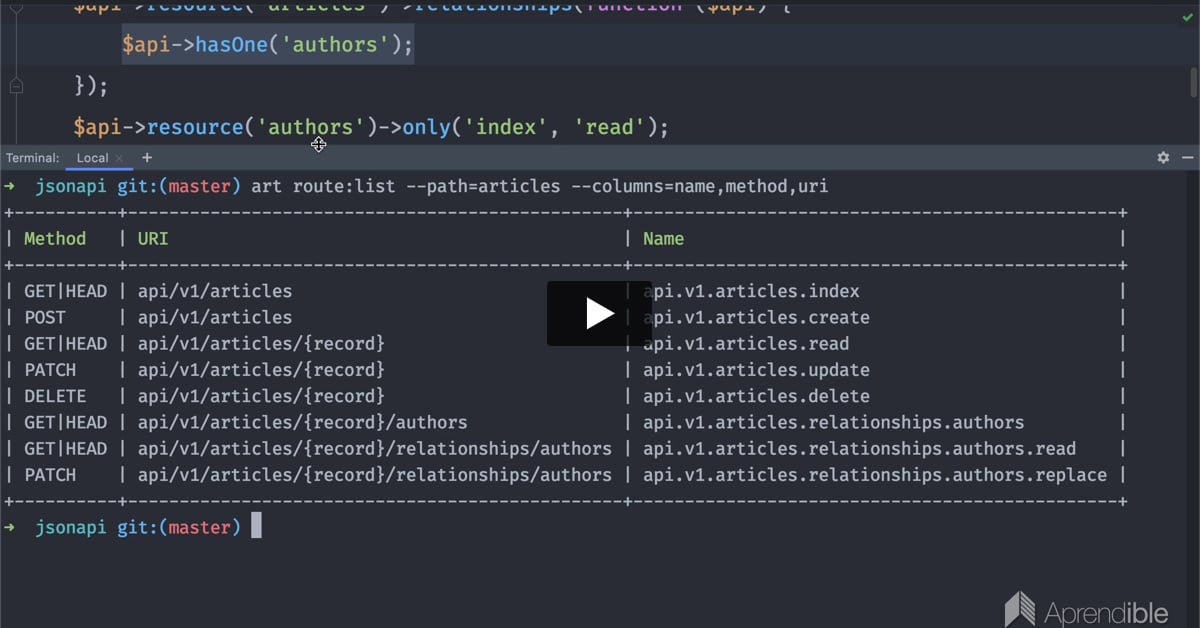Click the Name column header
The width and height of the screenshot is (1200, 628).
[x=663, y=239]
